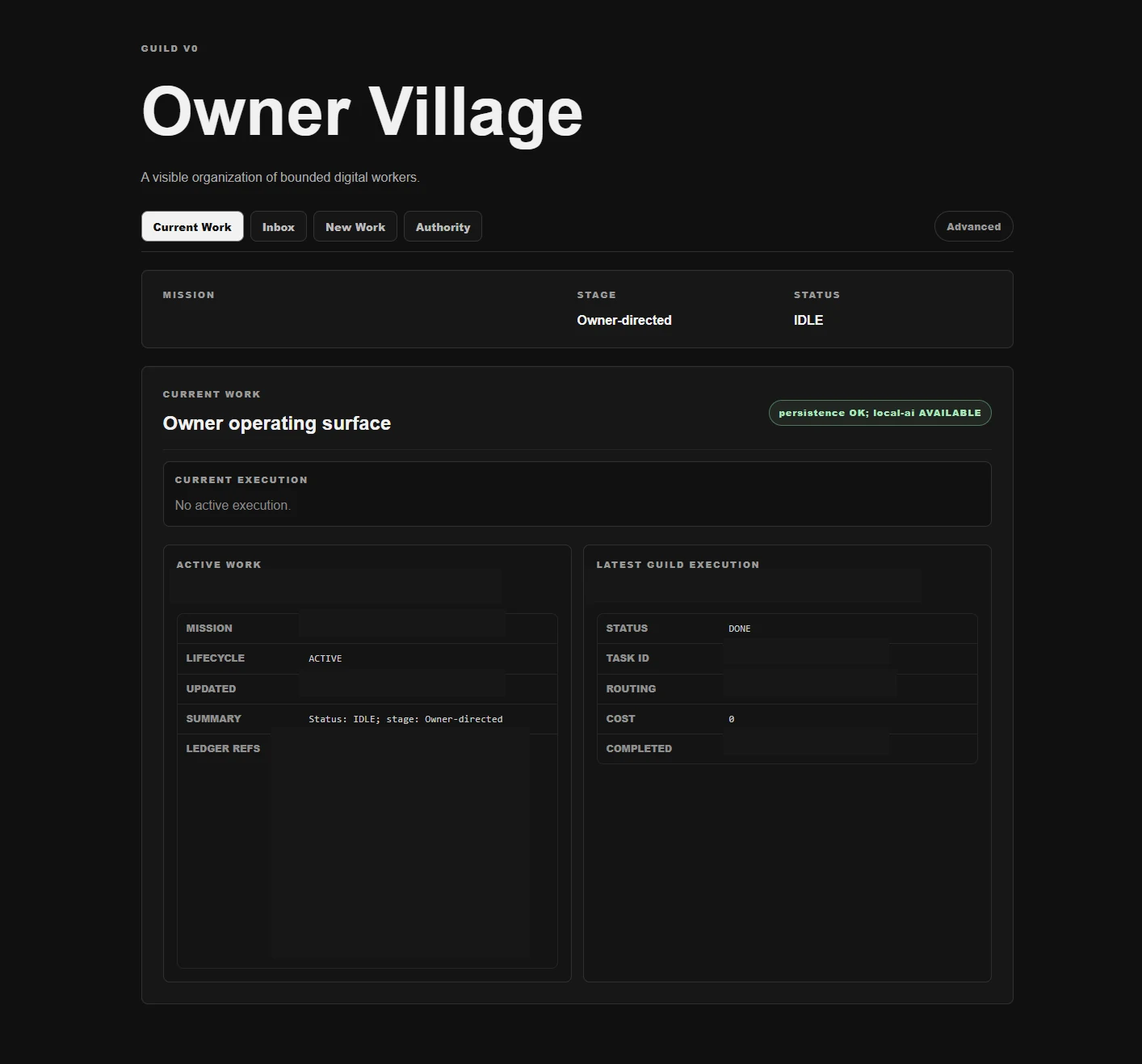Select the Lifecycle ACTIVE row
This screenshot has height=1064, width=1142.
(367, 658)
